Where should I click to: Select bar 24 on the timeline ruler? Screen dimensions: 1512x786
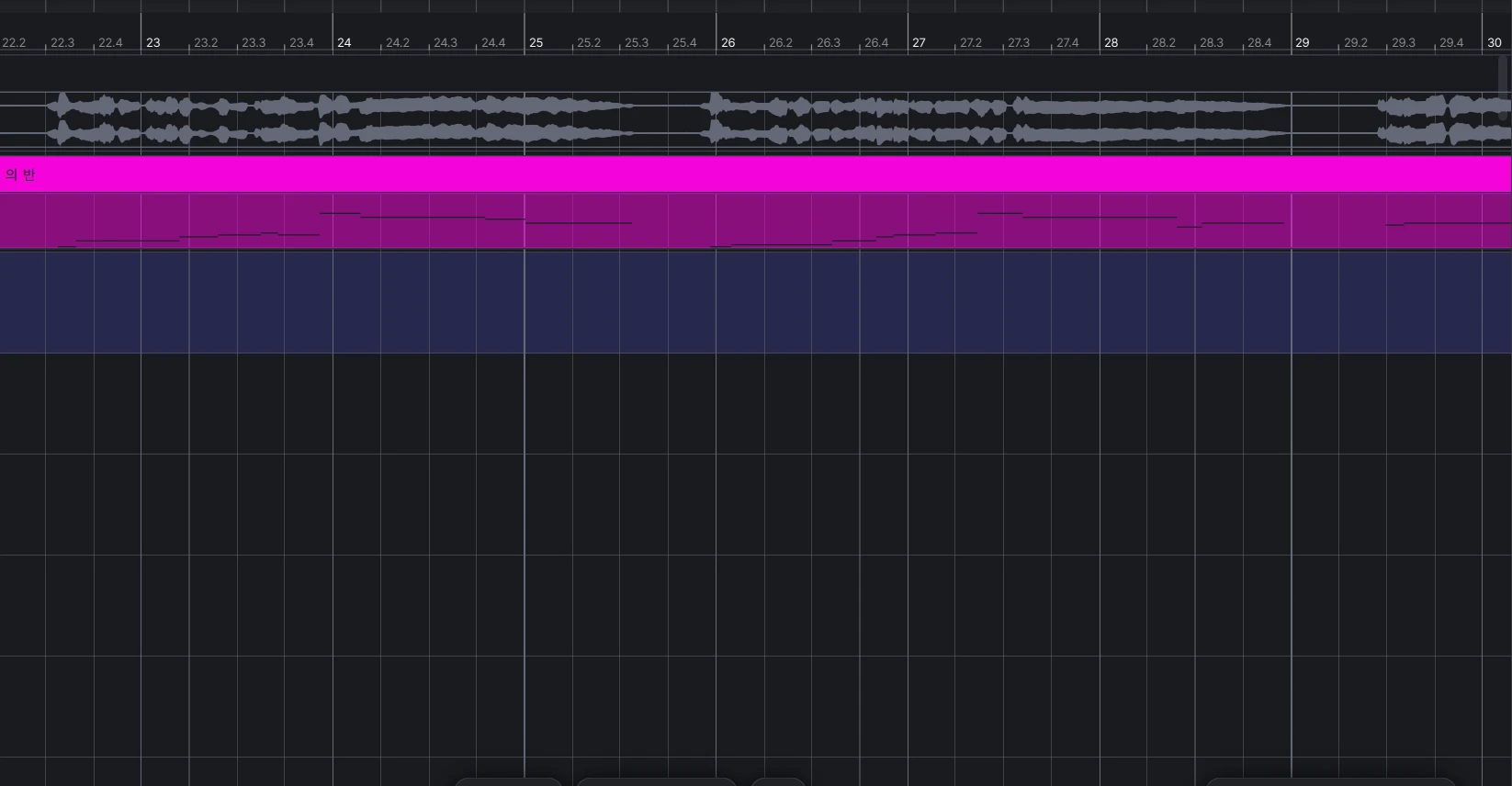344,43
